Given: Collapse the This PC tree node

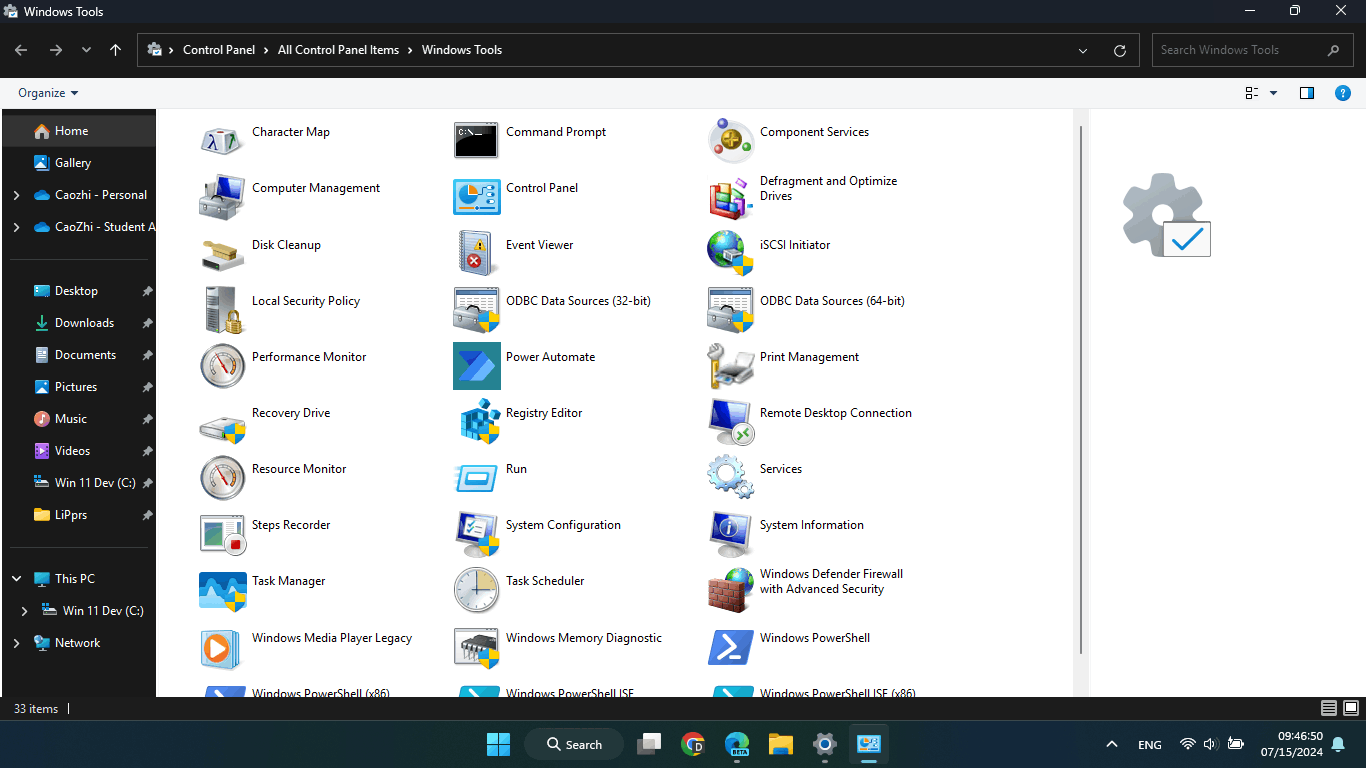Looking at the screenshot, I should coord(16,579).
